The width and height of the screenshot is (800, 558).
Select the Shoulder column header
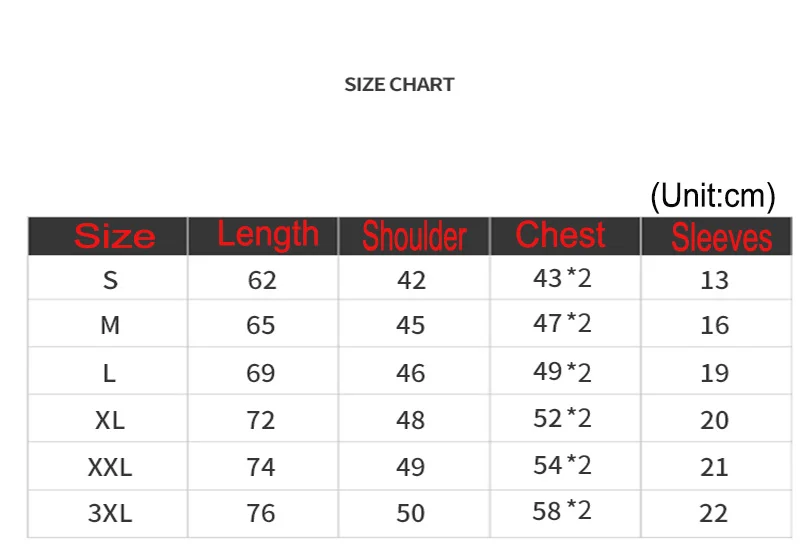(414, 236)
